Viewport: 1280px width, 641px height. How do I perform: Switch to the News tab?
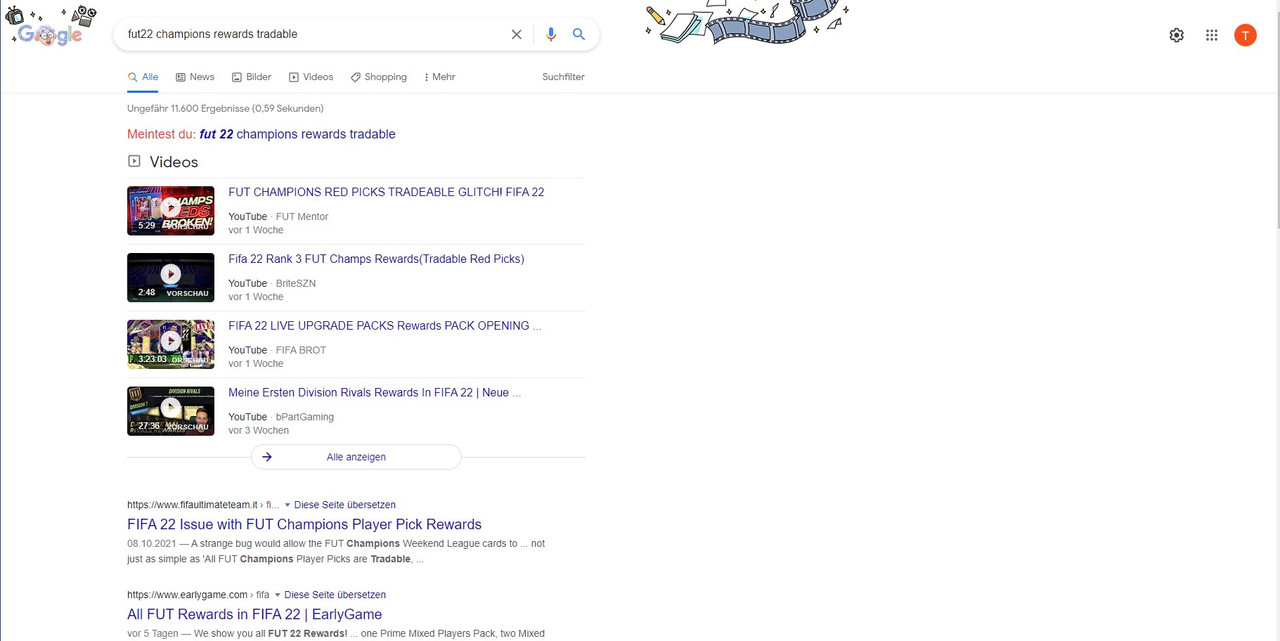pyautogui.click(x=195, y=77)
